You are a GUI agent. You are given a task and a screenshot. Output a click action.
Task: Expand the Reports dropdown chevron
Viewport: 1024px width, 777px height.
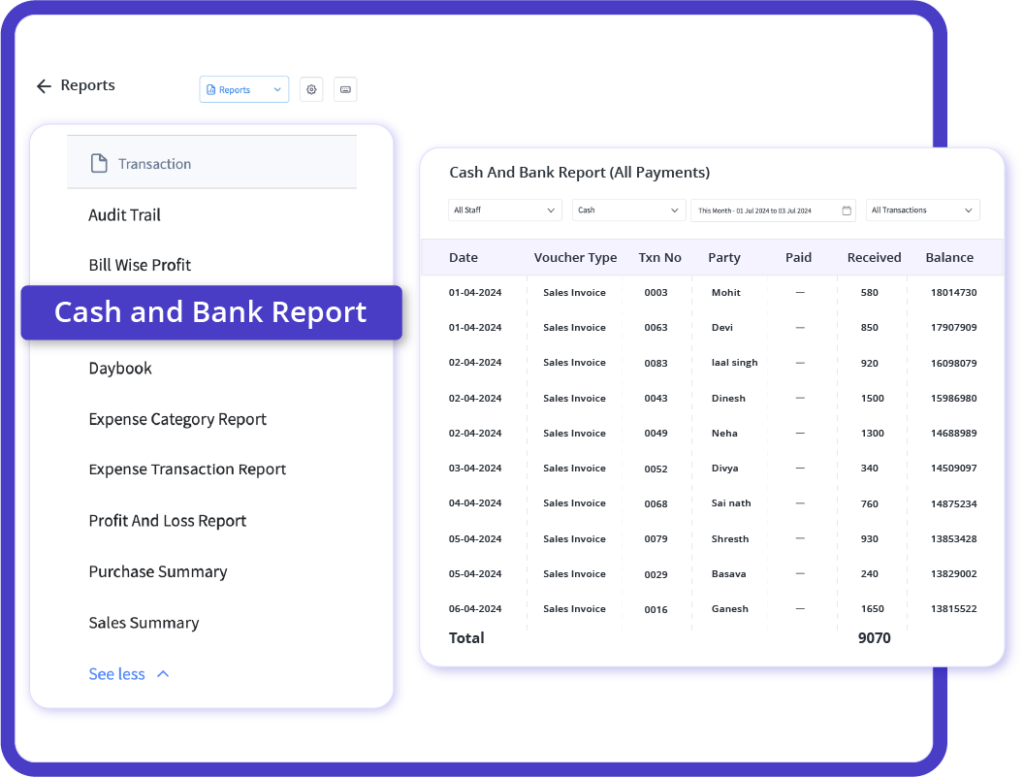tap(277, 89)
